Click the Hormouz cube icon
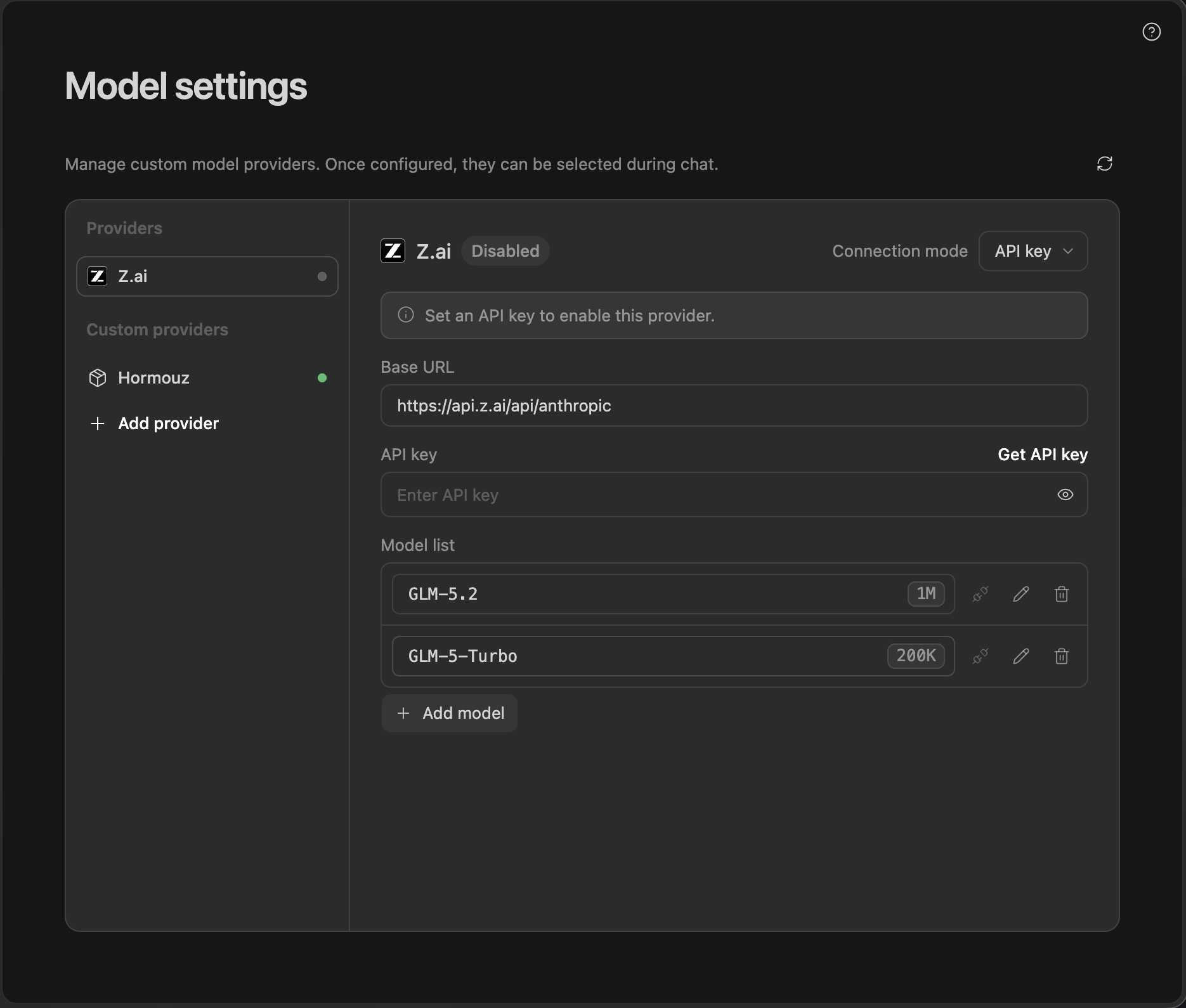The width and height of the screenshot is (1186, 1008). coord(98,378)
